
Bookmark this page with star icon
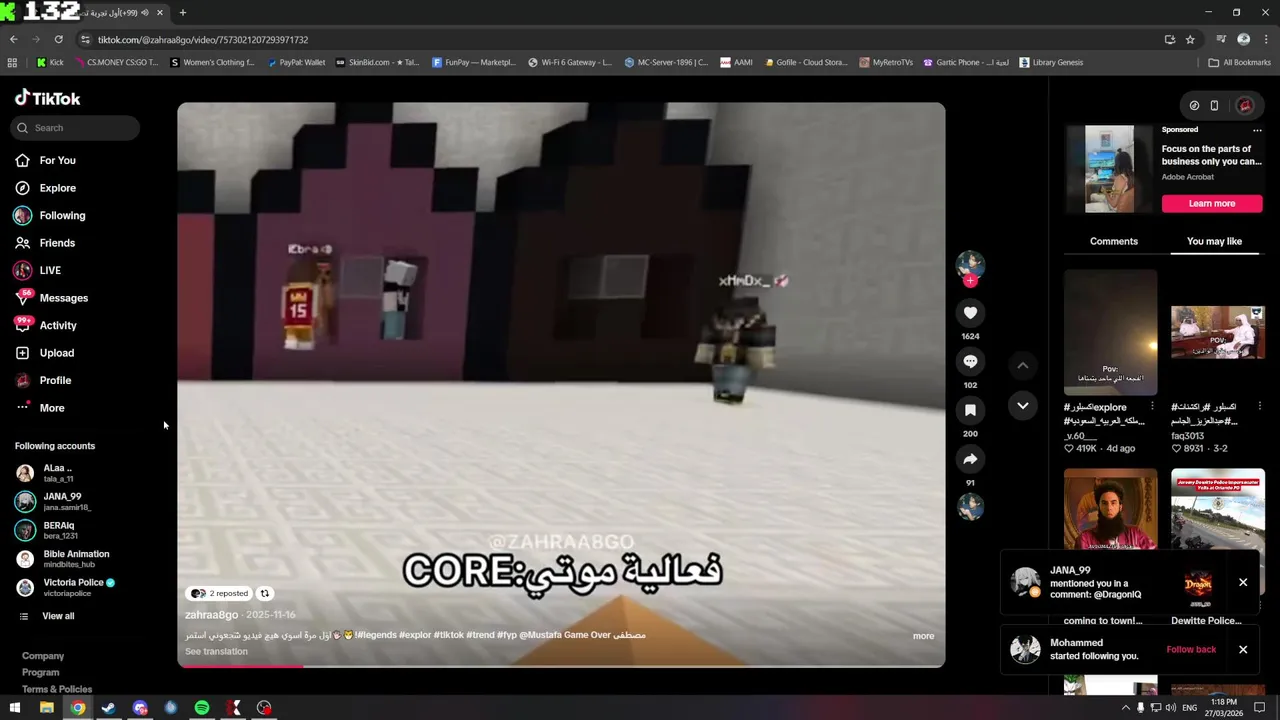tap(1190, 39)
